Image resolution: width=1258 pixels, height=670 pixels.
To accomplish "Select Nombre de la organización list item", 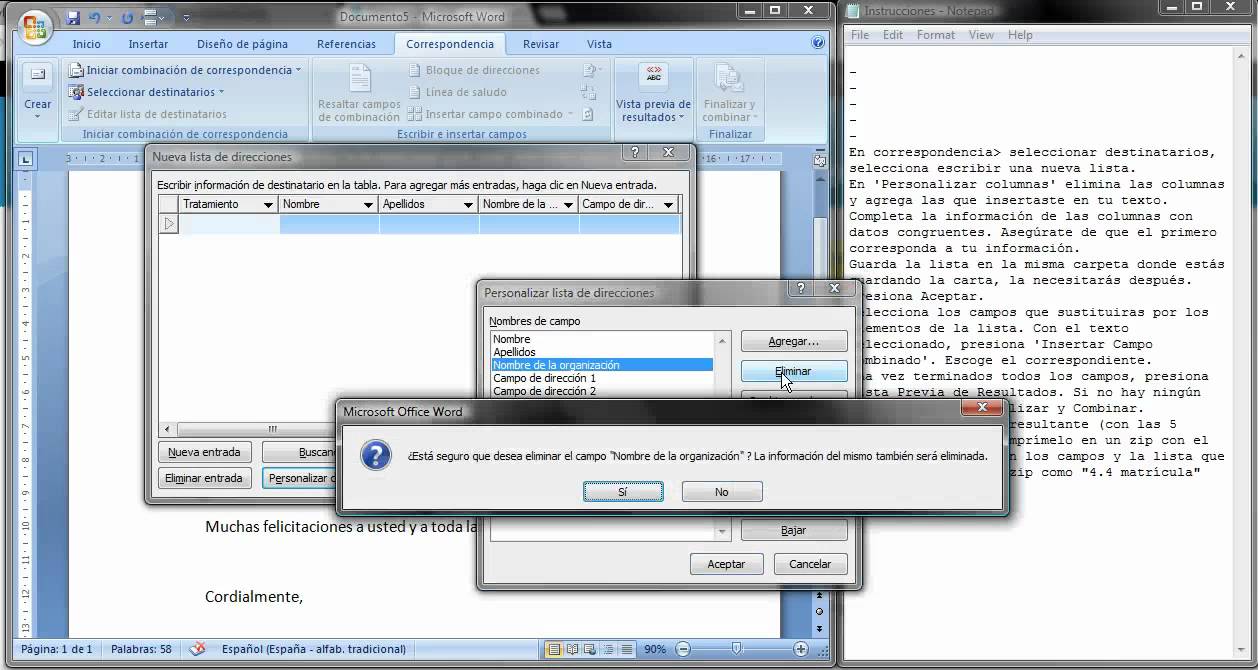I will 601,365.
